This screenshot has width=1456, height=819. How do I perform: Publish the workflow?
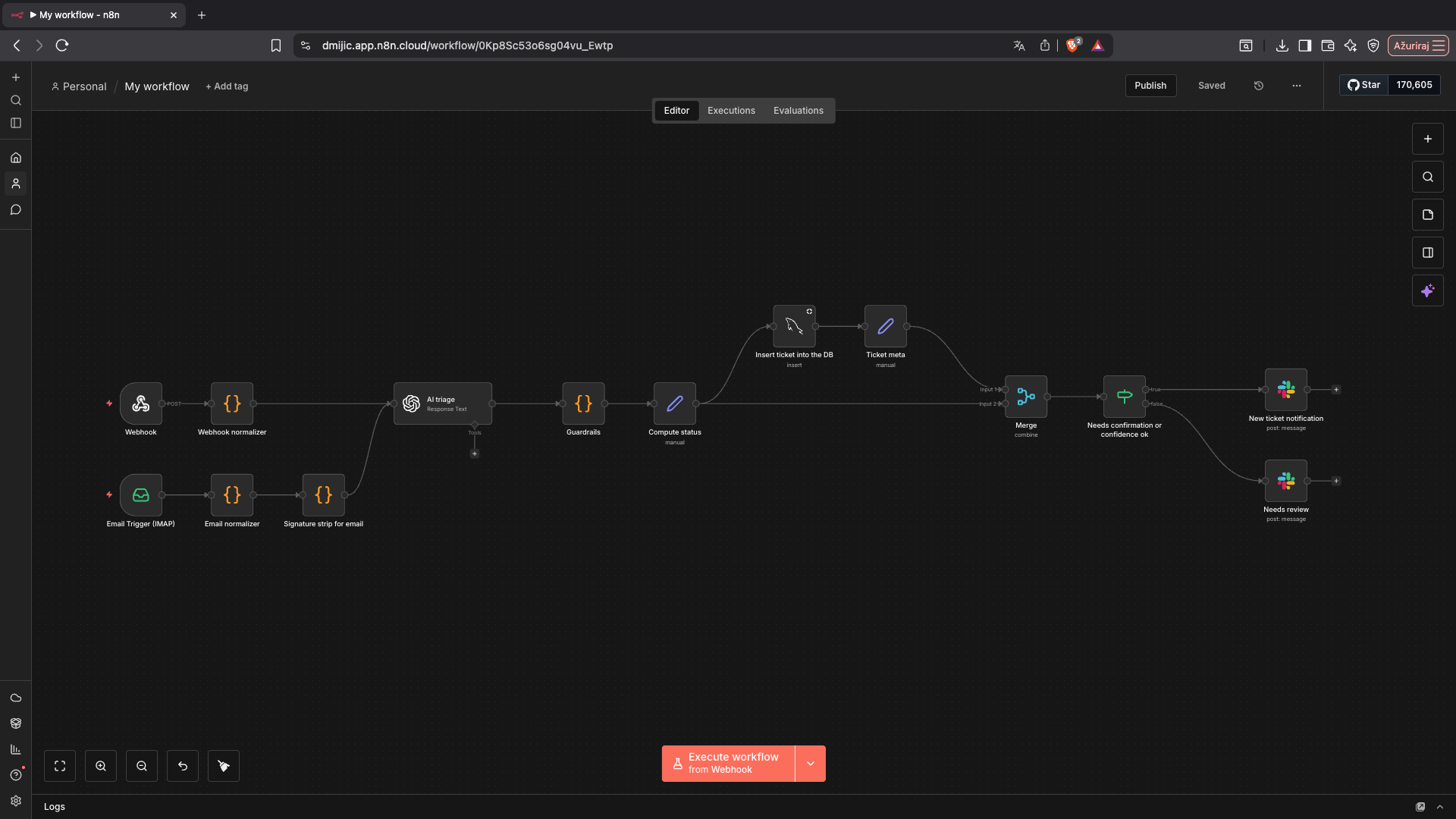point(1150,85)
